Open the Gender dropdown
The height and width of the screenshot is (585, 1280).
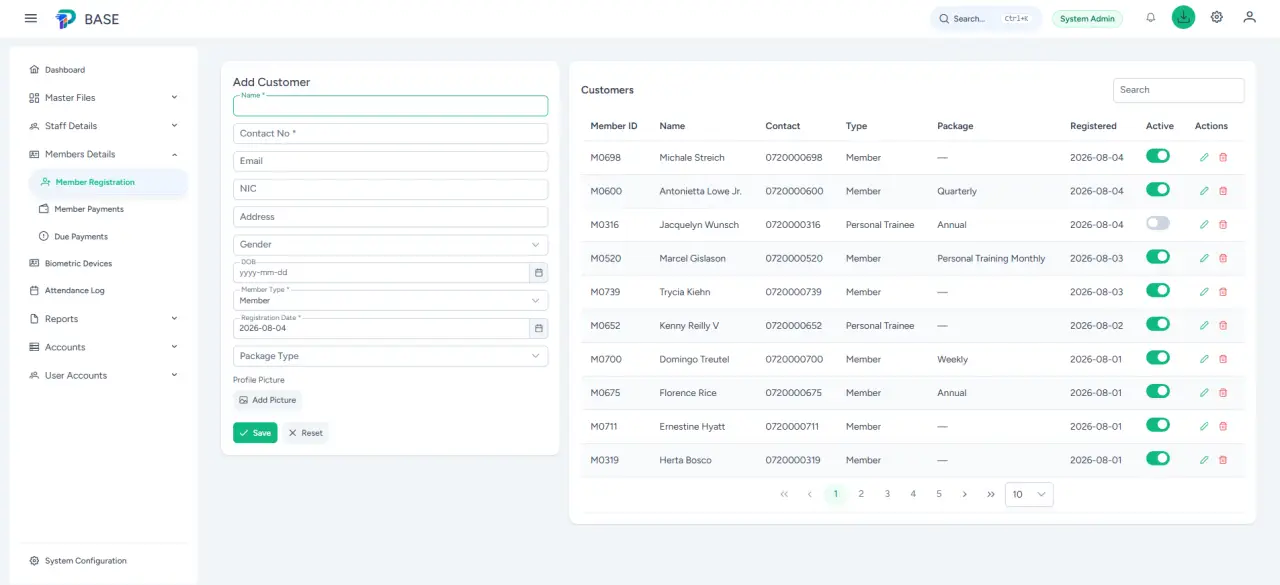coord(390,245)
